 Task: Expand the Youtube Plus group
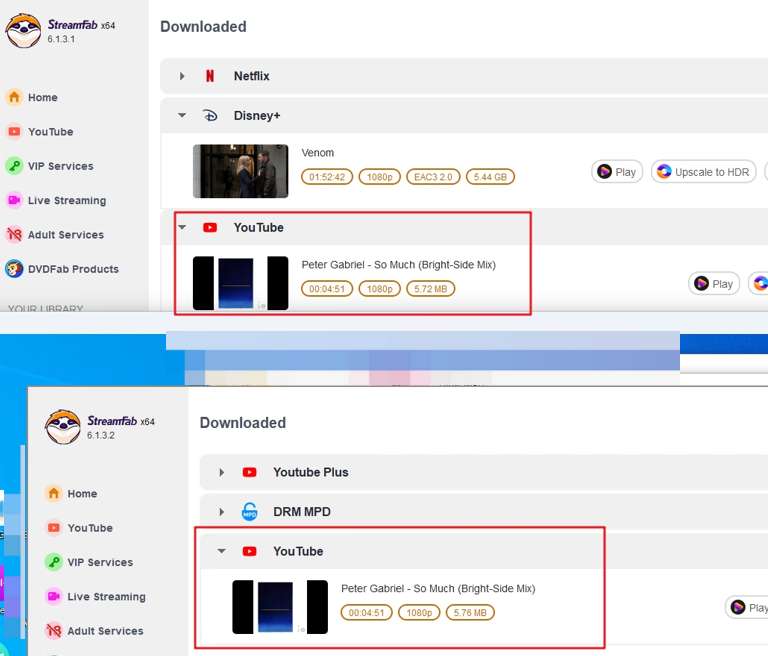click(221, 472)
